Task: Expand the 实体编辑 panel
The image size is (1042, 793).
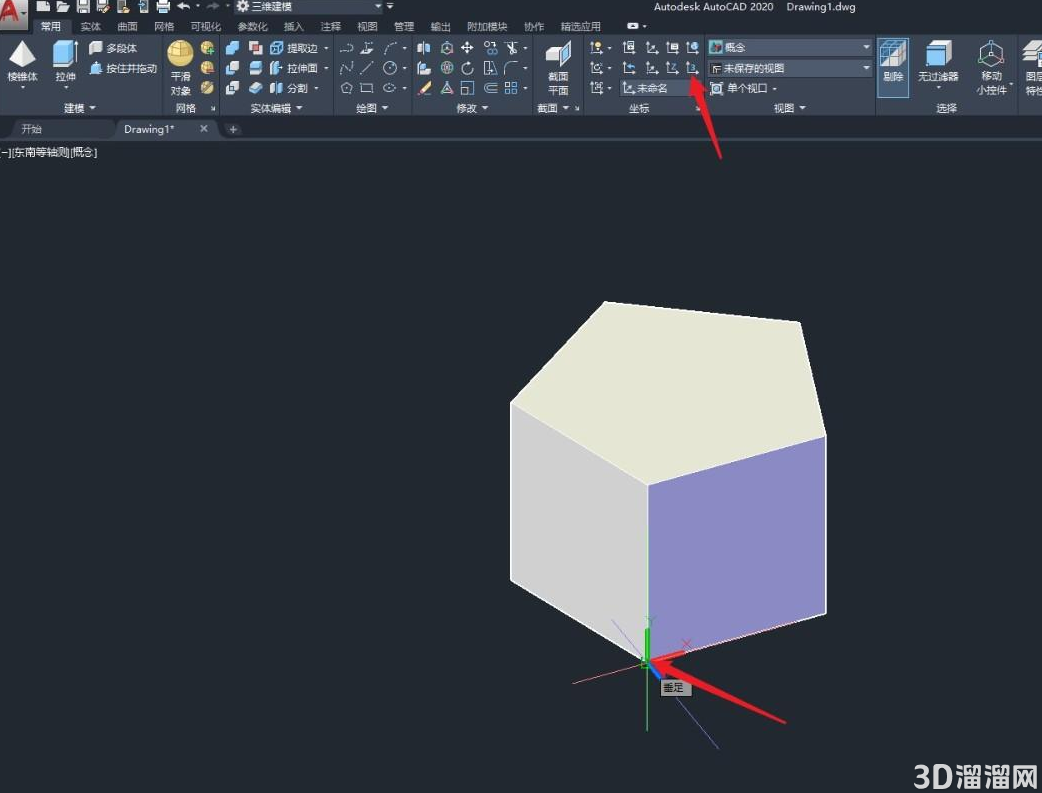Action: pyautogui.click(x=276, y=108)
